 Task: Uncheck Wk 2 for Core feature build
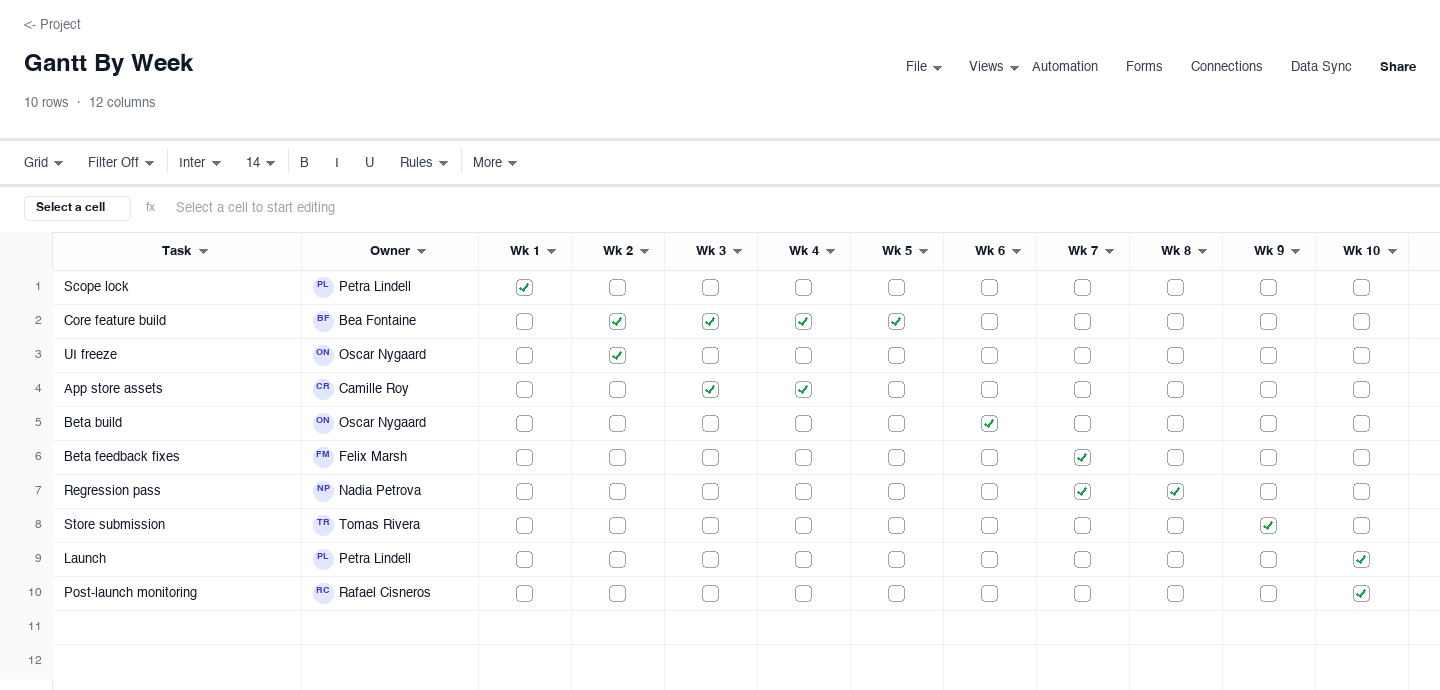click(x=617, y=322)
